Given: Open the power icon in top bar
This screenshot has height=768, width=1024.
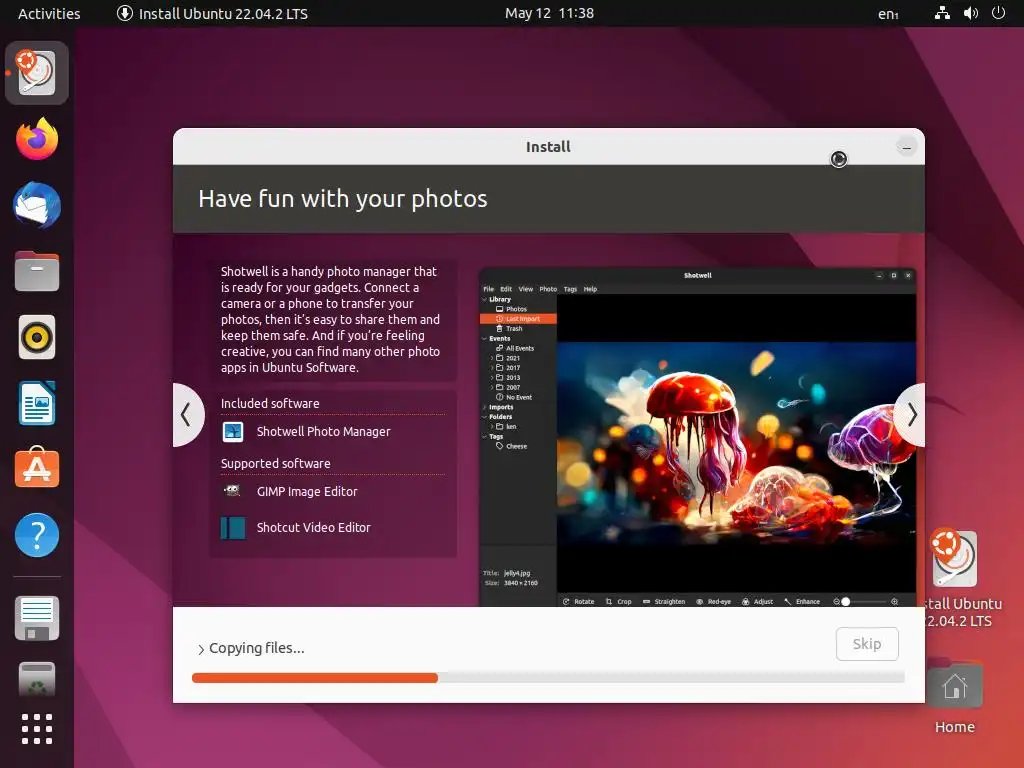Looking at the screenshot, I should [998, 13].
